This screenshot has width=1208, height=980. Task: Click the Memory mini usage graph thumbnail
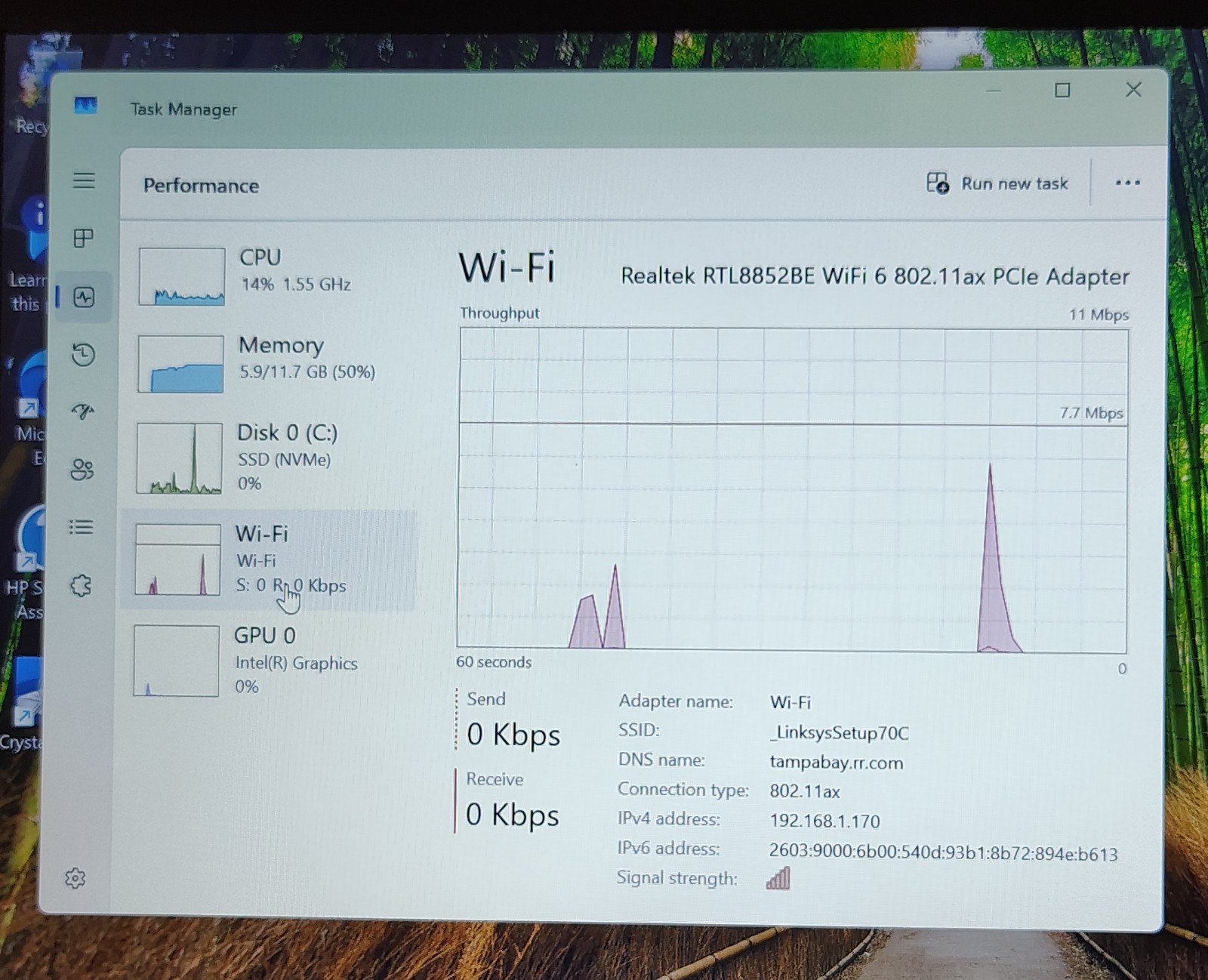tap(180, 364)
